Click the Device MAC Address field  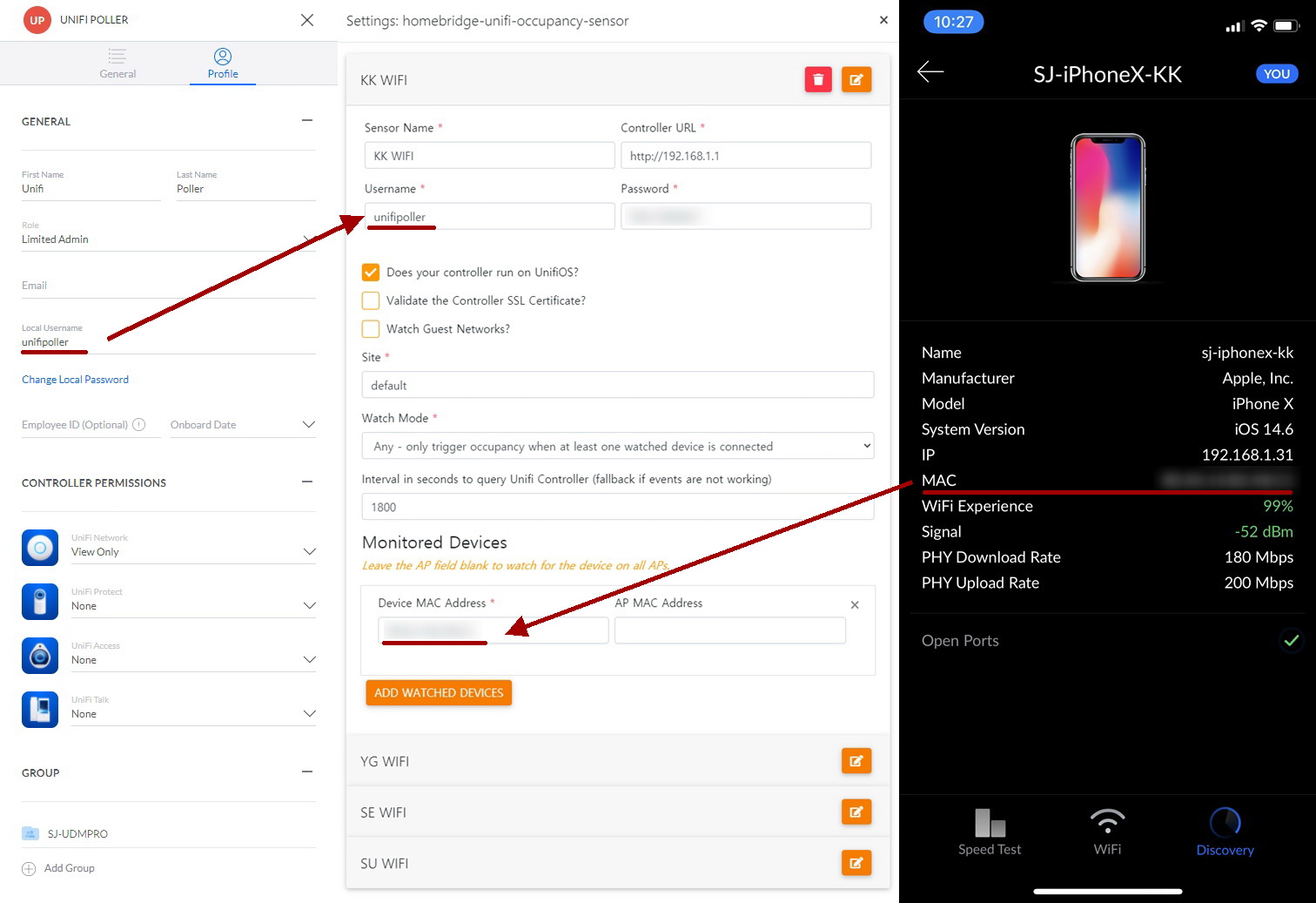coord(493,630)
